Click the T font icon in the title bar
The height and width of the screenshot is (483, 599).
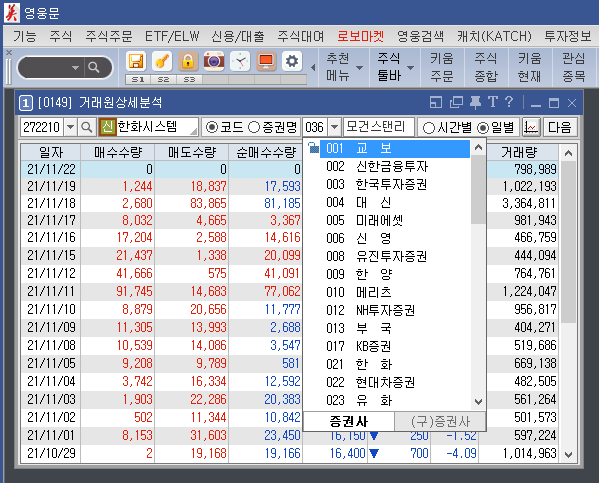tap(493, 102)
